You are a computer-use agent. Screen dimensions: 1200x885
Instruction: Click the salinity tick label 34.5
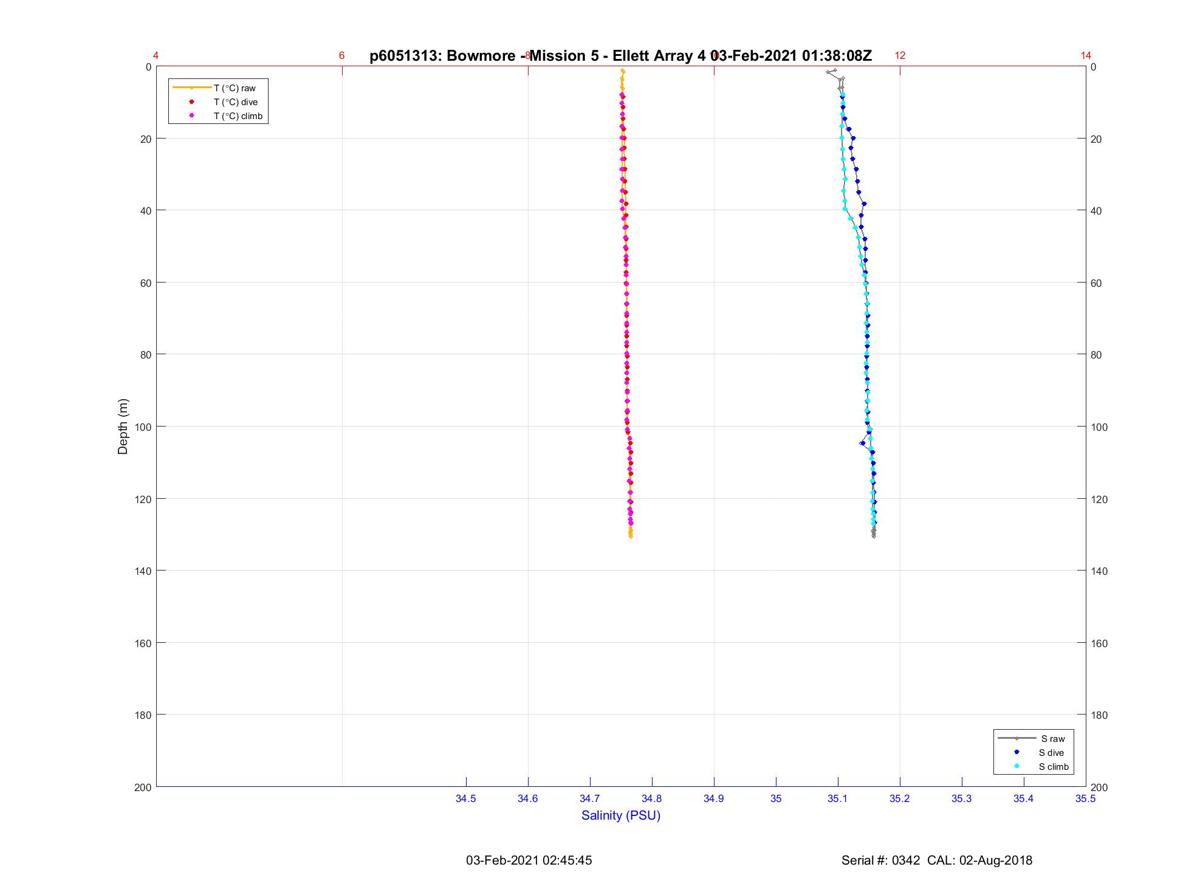(x=466, y=799)
